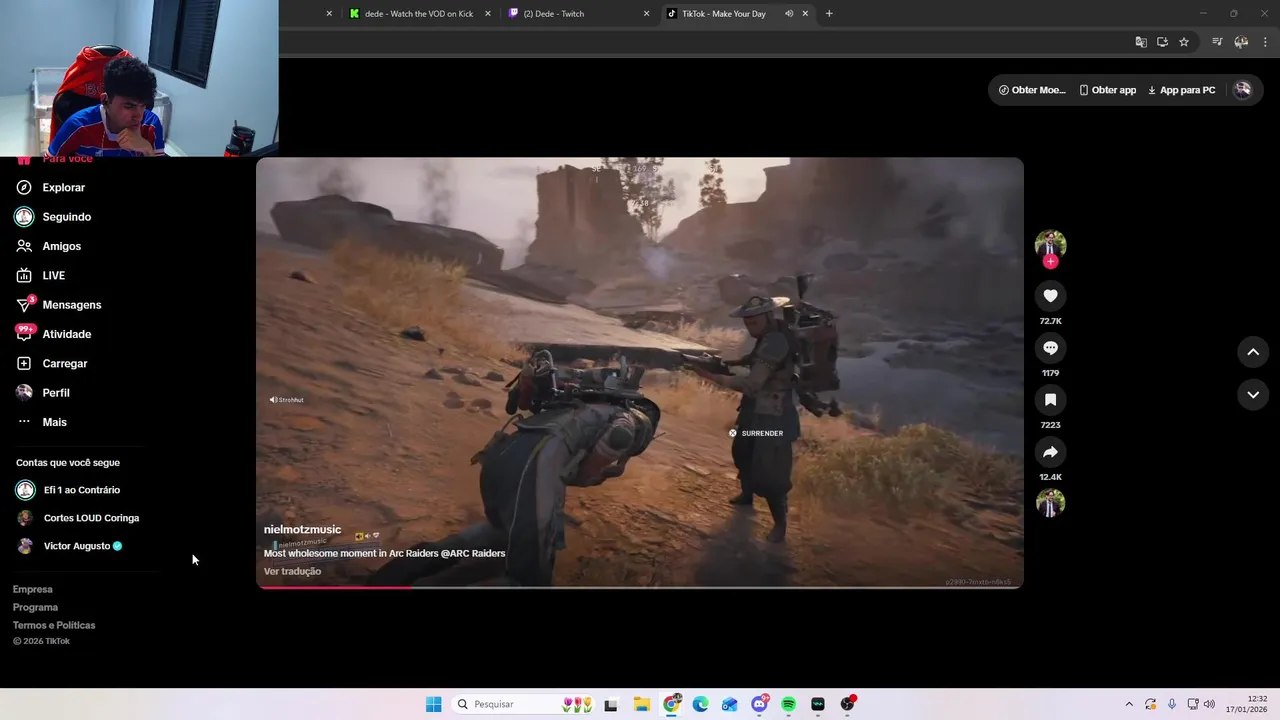Open the creator avatar above the like button

1050,245
